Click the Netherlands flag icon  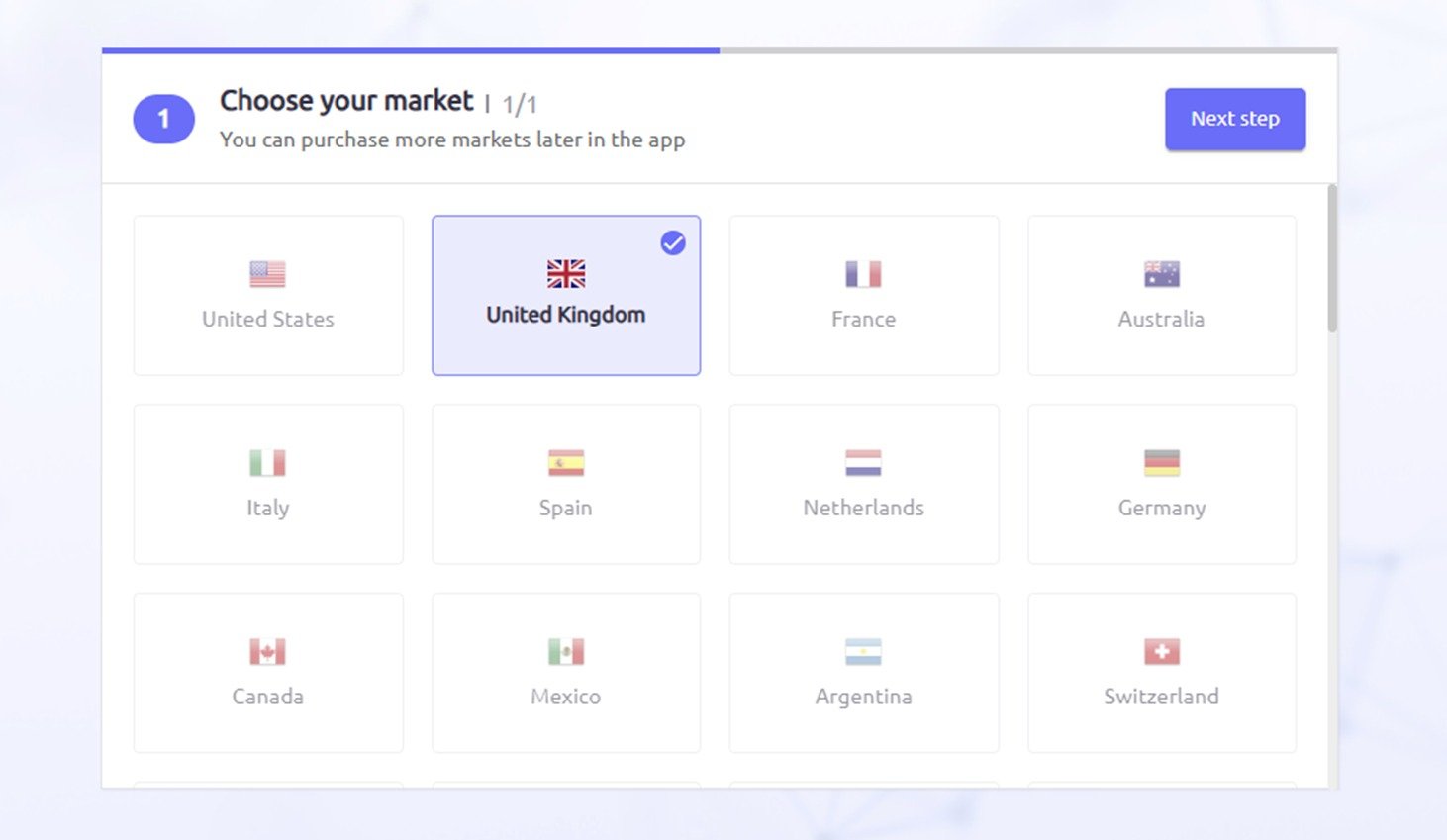pyautogui.click(x=863, y=462)
